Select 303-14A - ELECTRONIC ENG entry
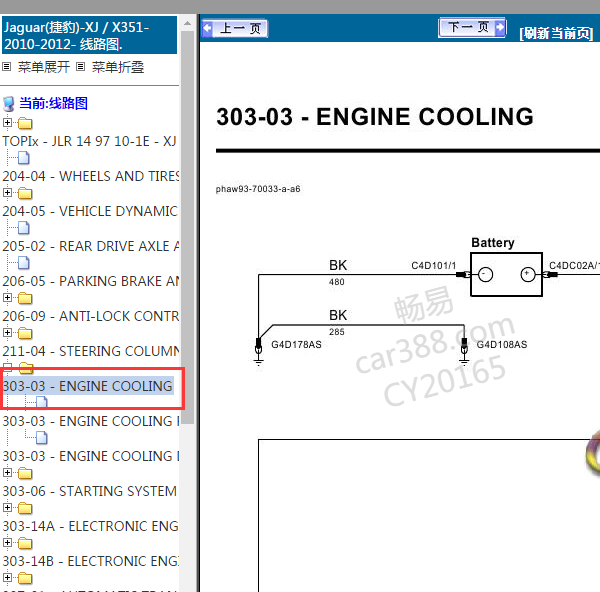The height and width of the screenshot is (592, 600). tap(90, 526)
